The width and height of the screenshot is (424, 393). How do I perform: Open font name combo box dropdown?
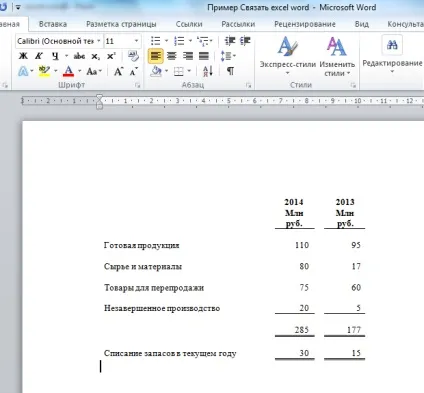point(99,41)
